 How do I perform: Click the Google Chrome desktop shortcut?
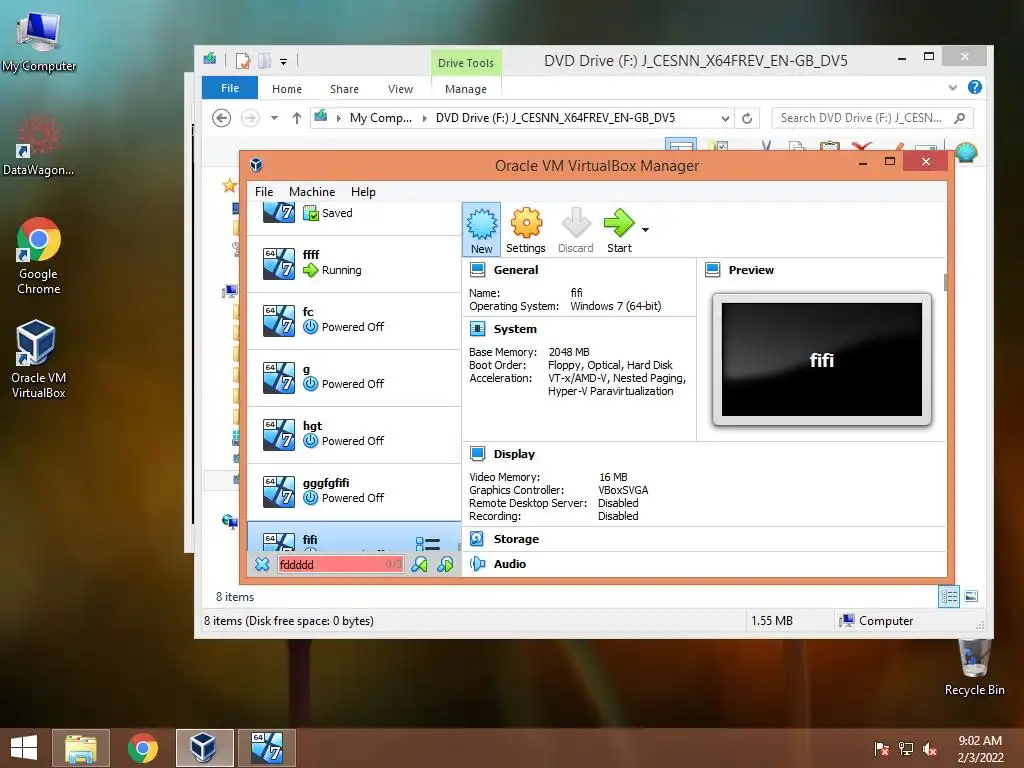[39, 256]
